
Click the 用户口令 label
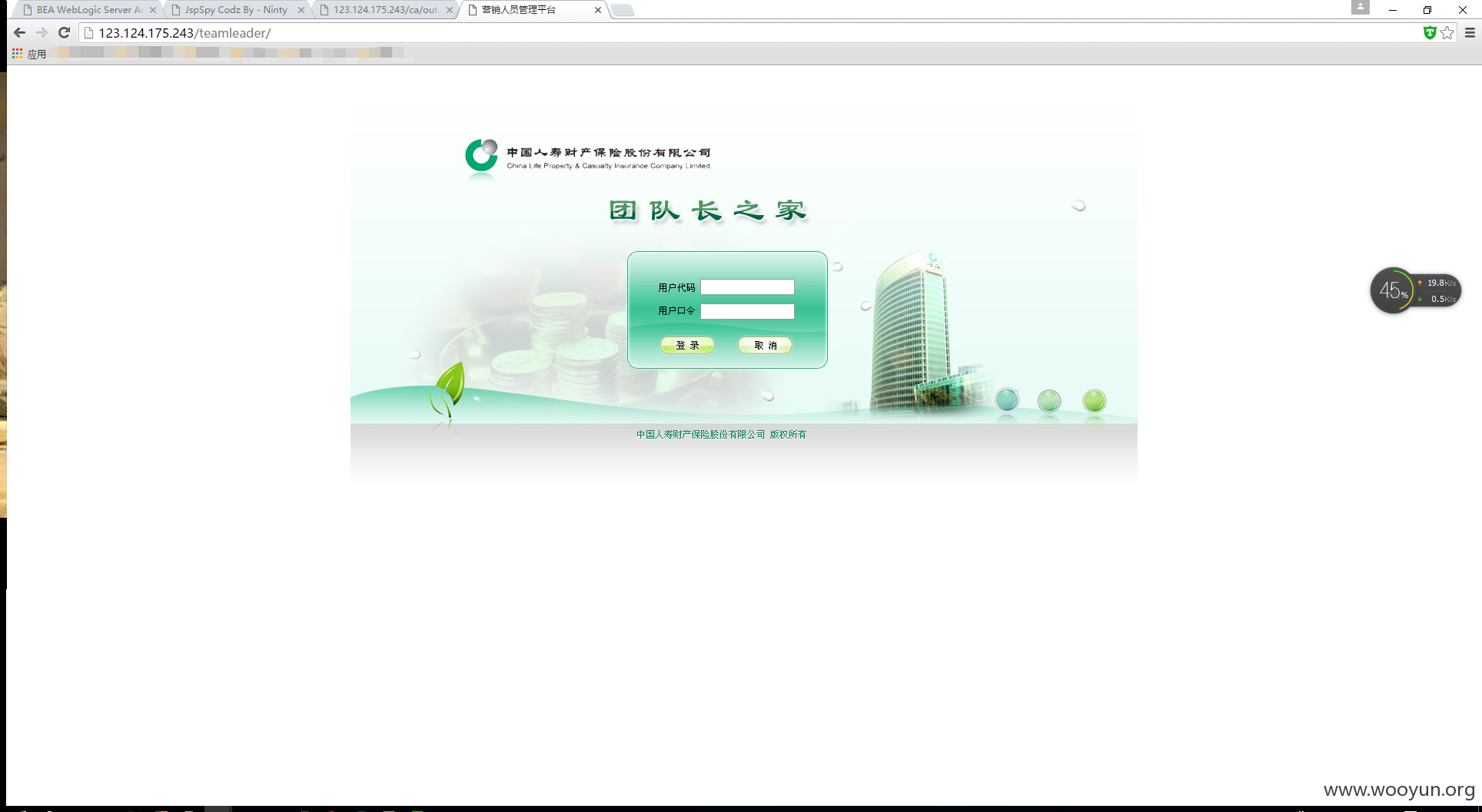pos(676,311)
